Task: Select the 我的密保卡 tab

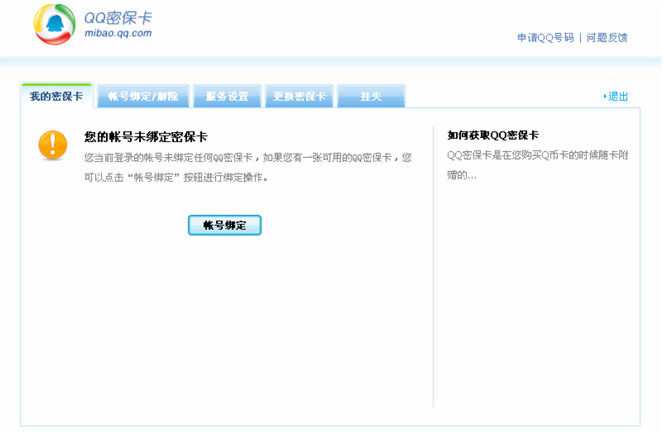Action: click(x=56, y=96)
